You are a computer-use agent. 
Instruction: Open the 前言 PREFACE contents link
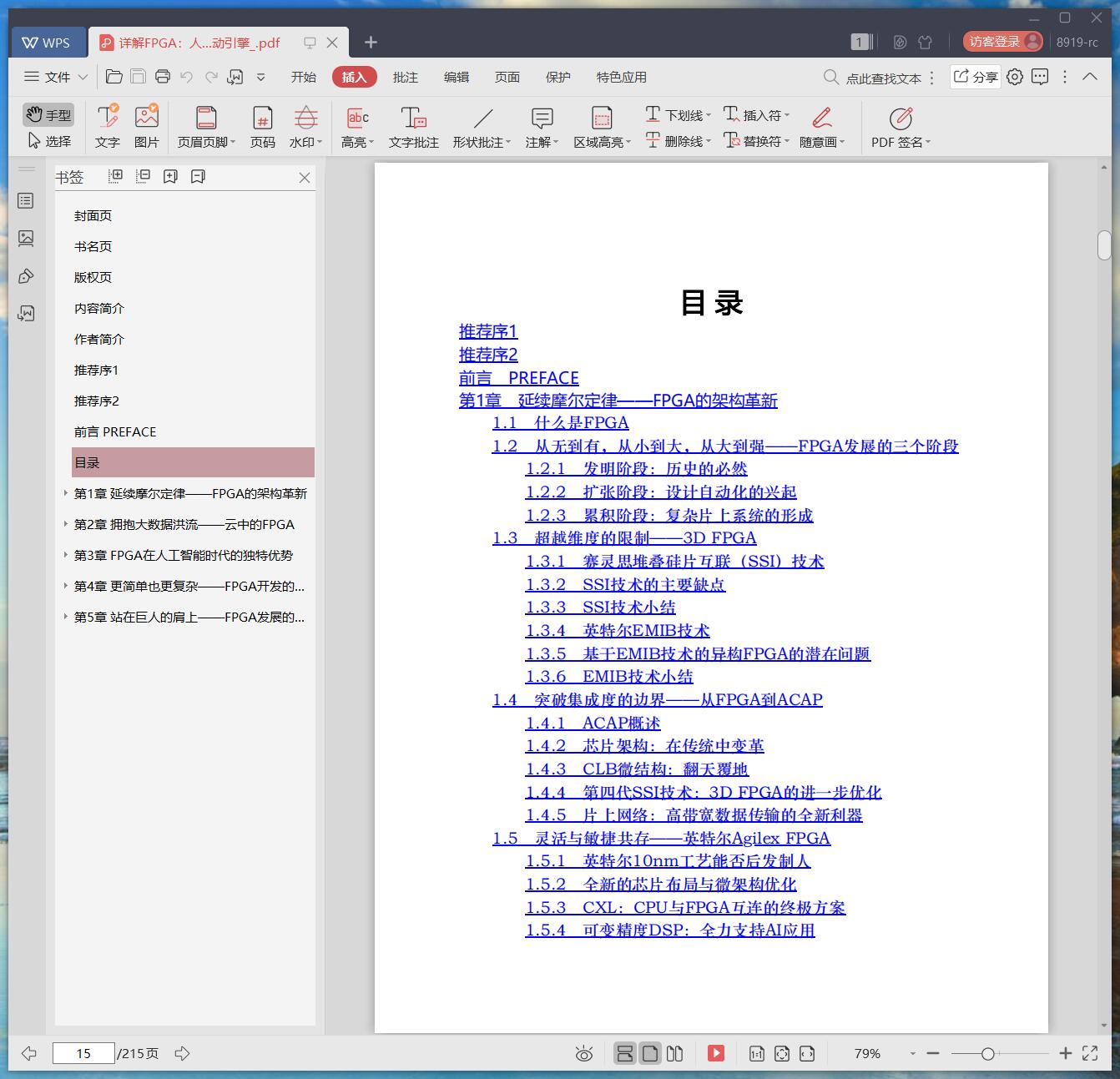519,378
